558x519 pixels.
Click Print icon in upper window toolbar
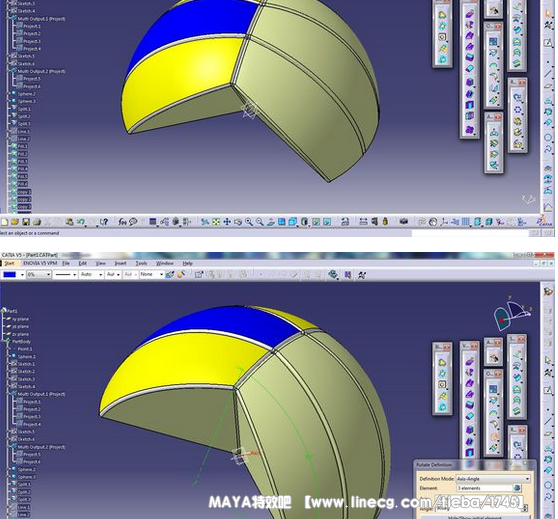(37, 222)
